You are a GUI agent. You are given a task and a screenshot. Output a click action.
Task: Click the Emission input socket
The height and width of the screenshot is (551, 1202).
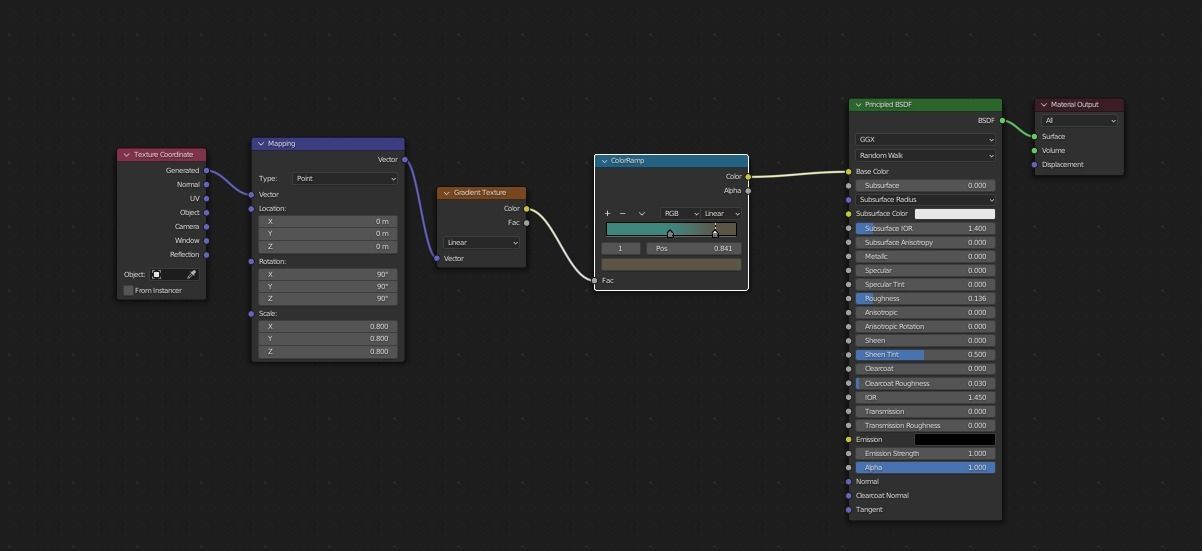[x=849, y=439]
